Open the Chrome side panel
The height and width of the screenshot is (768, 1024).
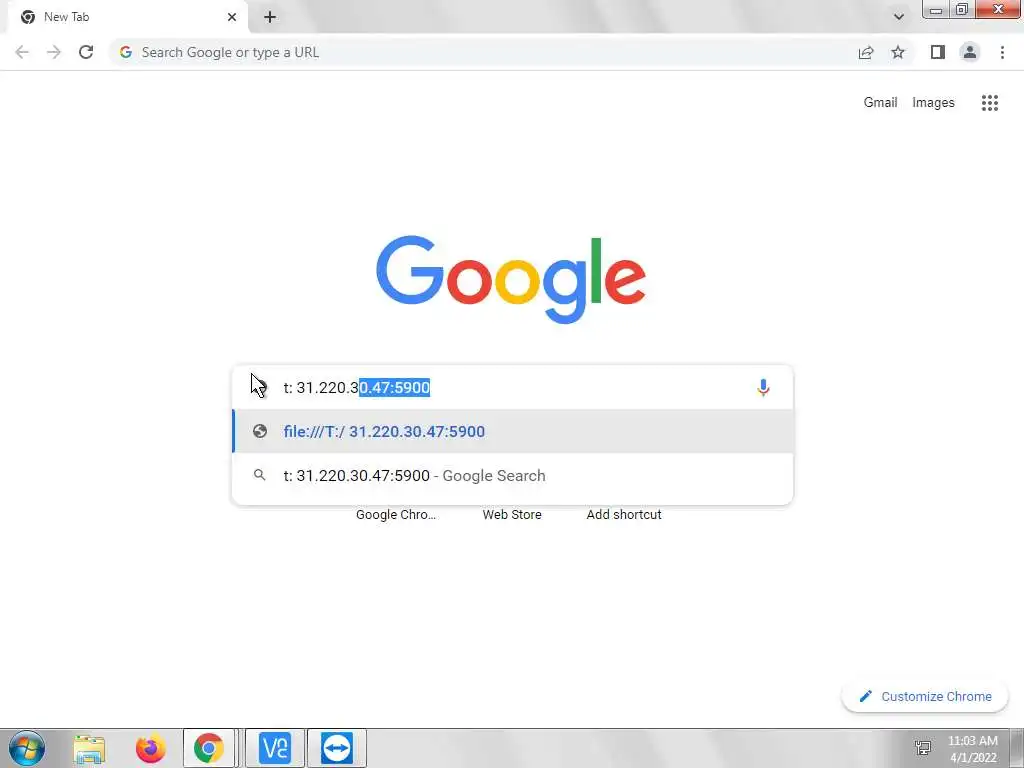(x=938, y=52)
